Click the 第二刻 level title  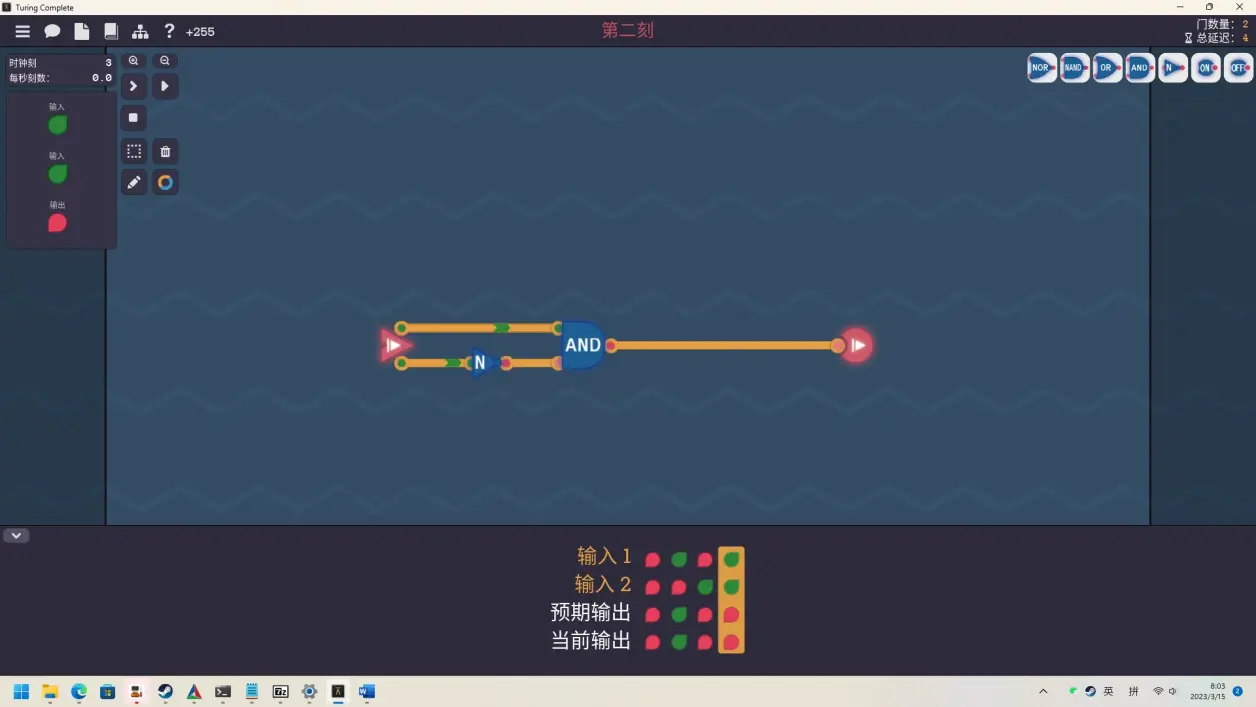click(x=628, y=31)
